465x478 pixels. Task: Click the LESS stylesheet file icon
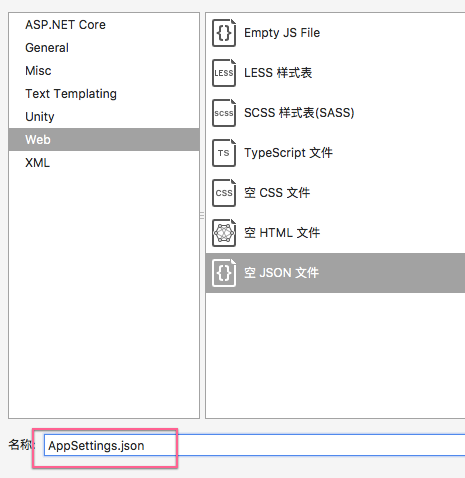pos(224,73)
